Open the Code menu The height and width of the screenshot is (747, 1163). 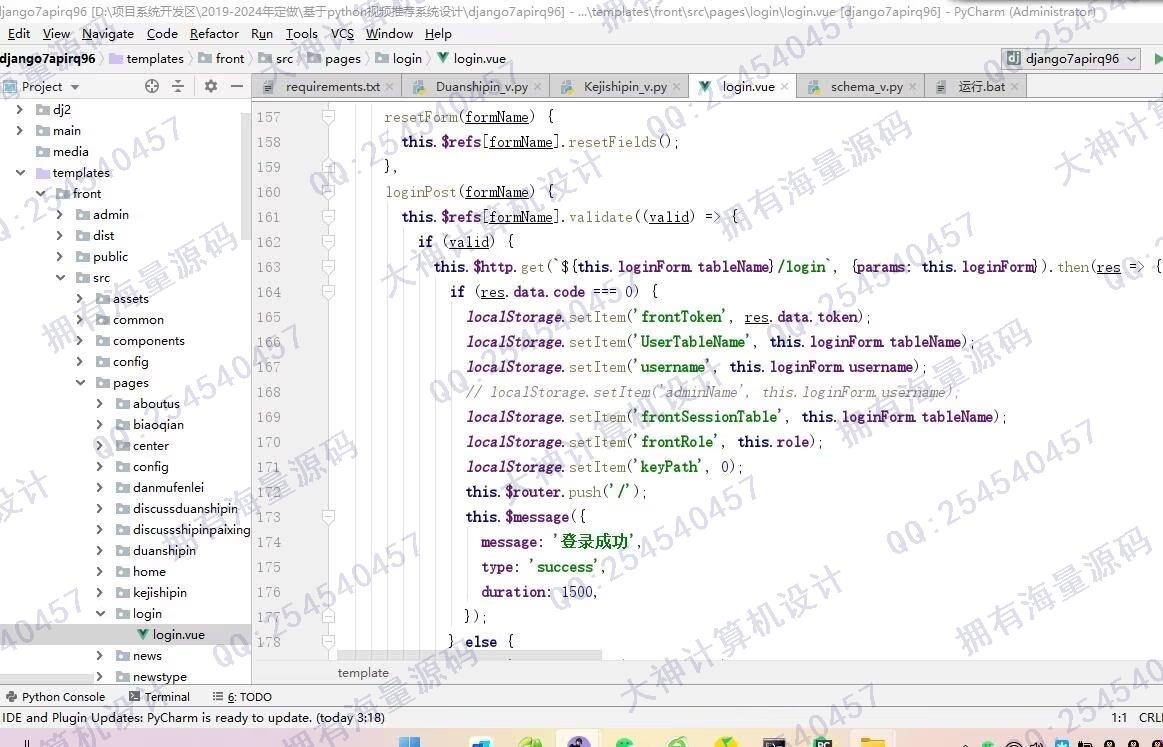click(x=162, y=33)
